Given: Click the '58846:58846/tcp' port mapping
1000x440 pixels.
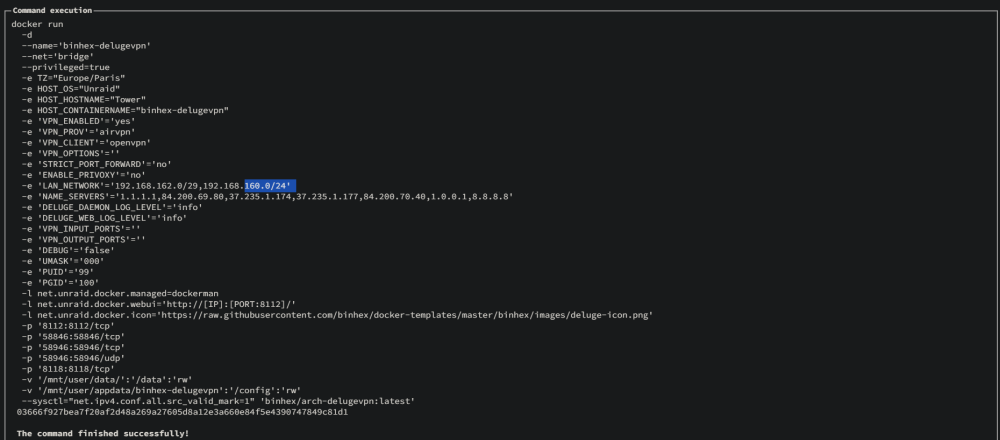Looking at the screenshot, I should point(73,337).
